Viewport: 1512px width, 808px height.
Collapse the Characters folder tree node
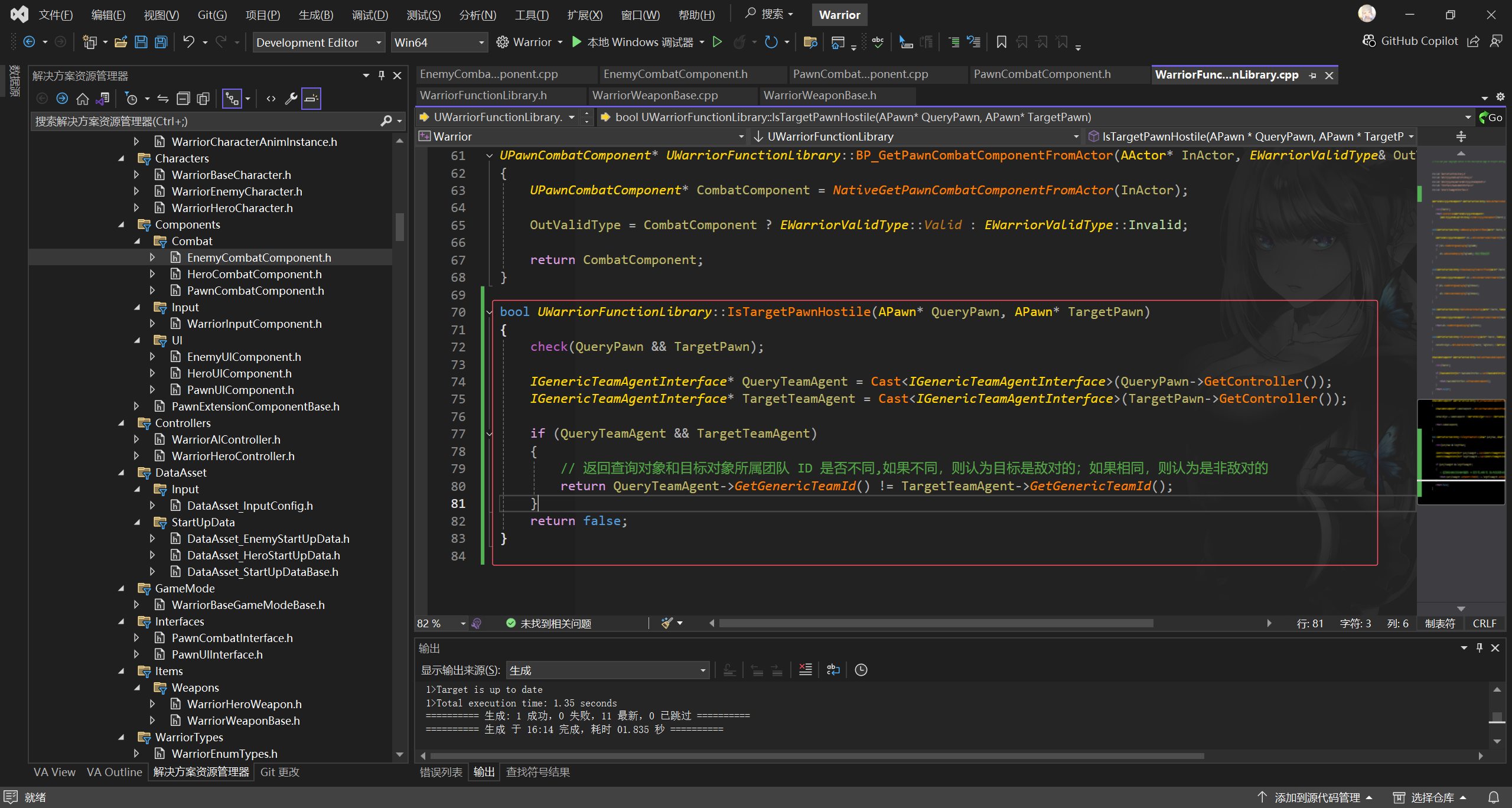(122, 158)
